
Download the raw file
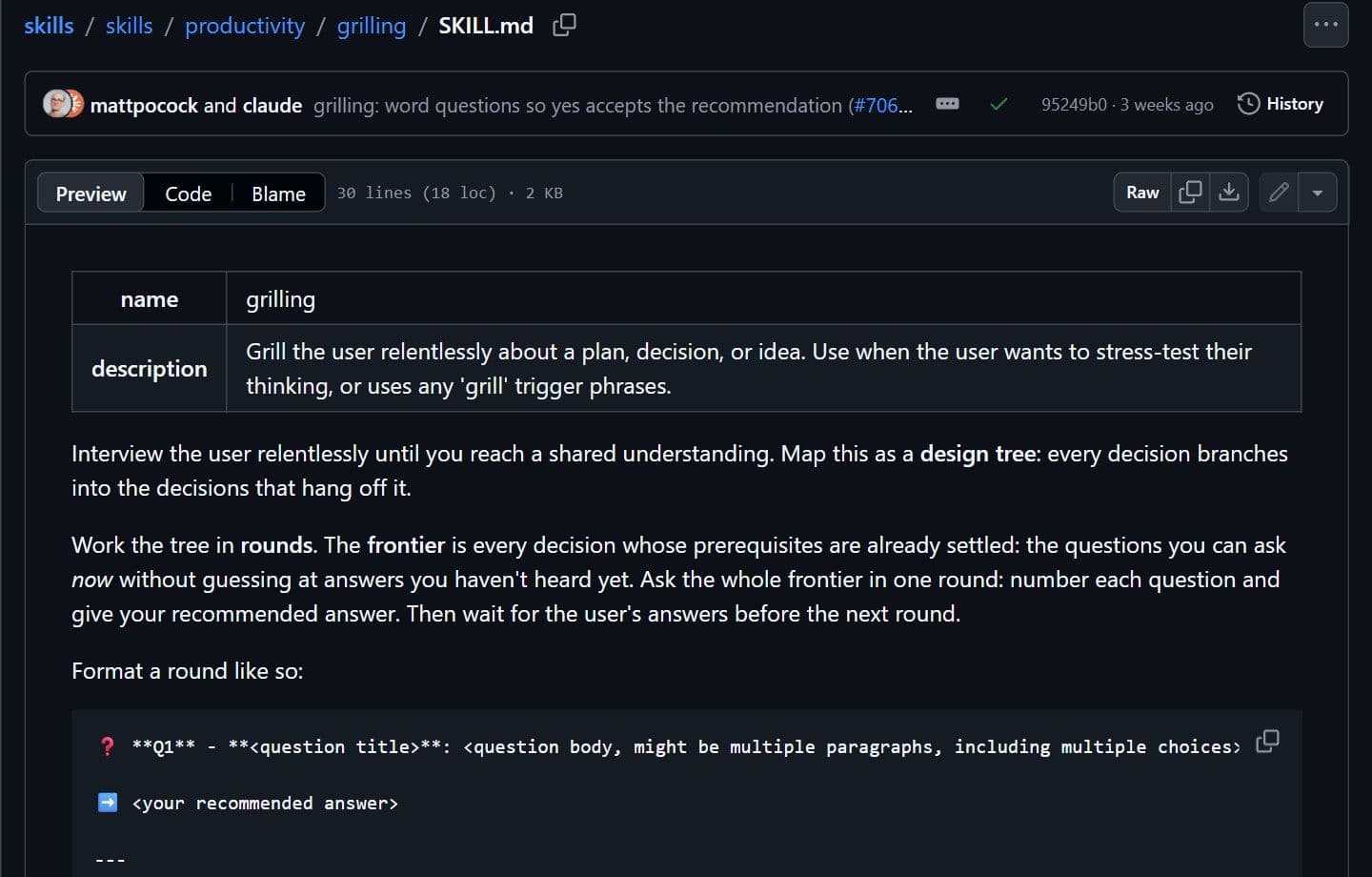tap(1229, 193)
